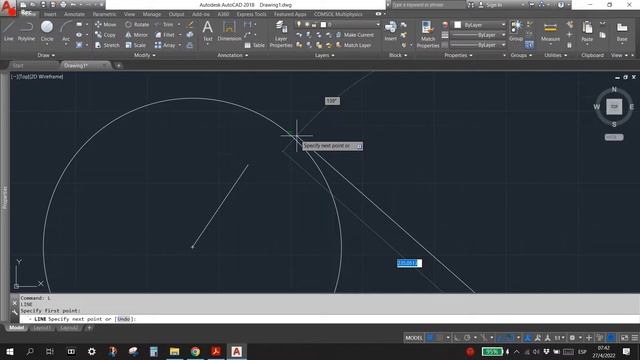Expand the Utilities panel

coord(555,55)
